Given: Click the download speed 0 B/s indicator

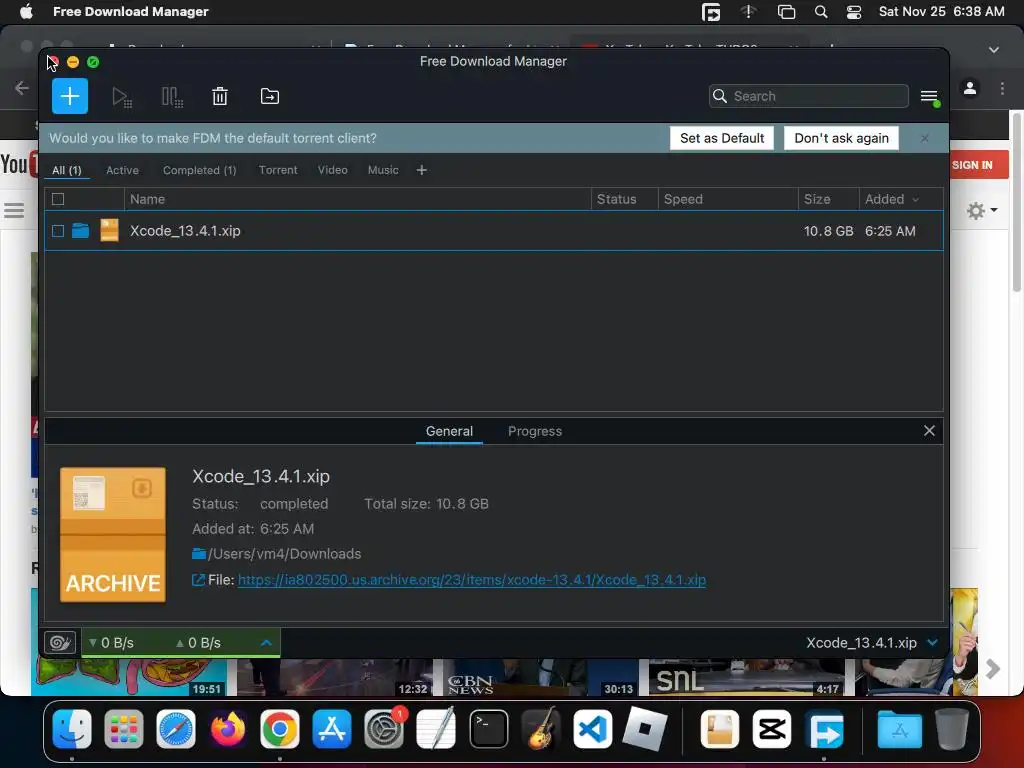Looking at the screenshot, I should click(x=112, y=643).
